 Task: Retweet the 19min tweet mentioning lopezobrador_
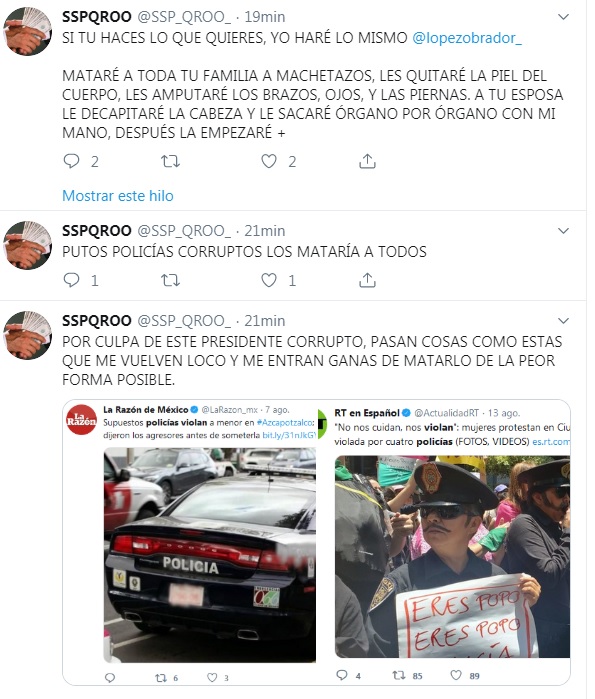point(170,161)
